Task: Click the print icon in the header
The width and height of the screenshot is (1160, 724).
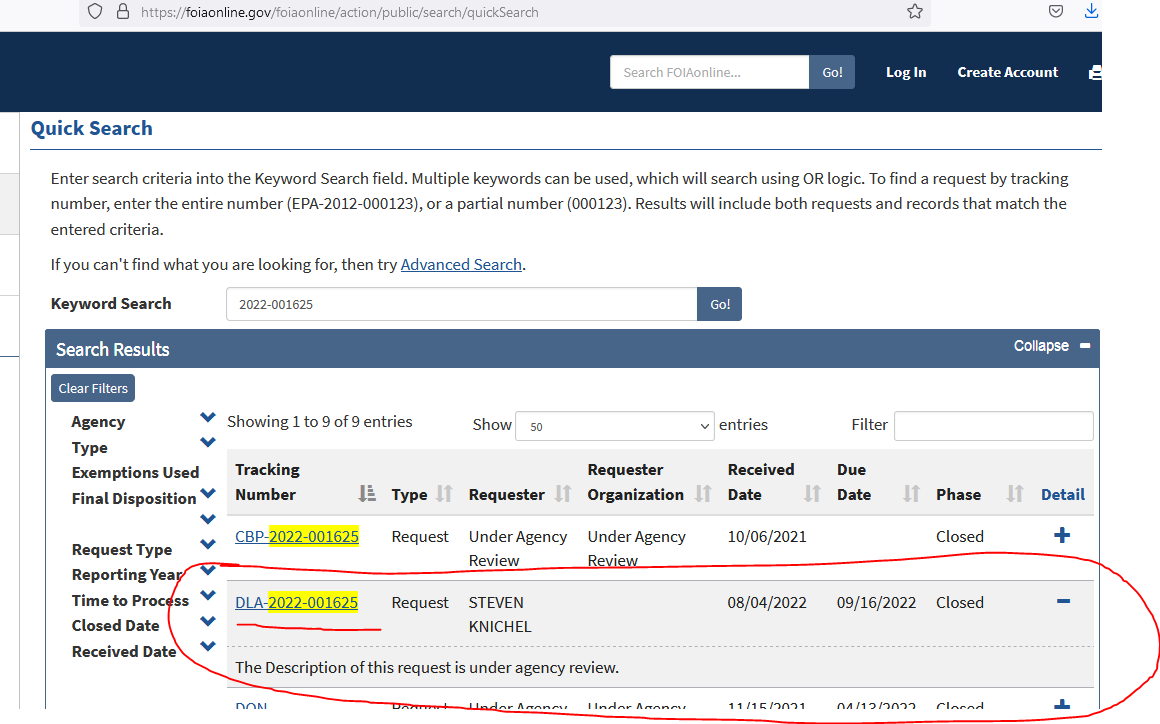Action: 1095,72
